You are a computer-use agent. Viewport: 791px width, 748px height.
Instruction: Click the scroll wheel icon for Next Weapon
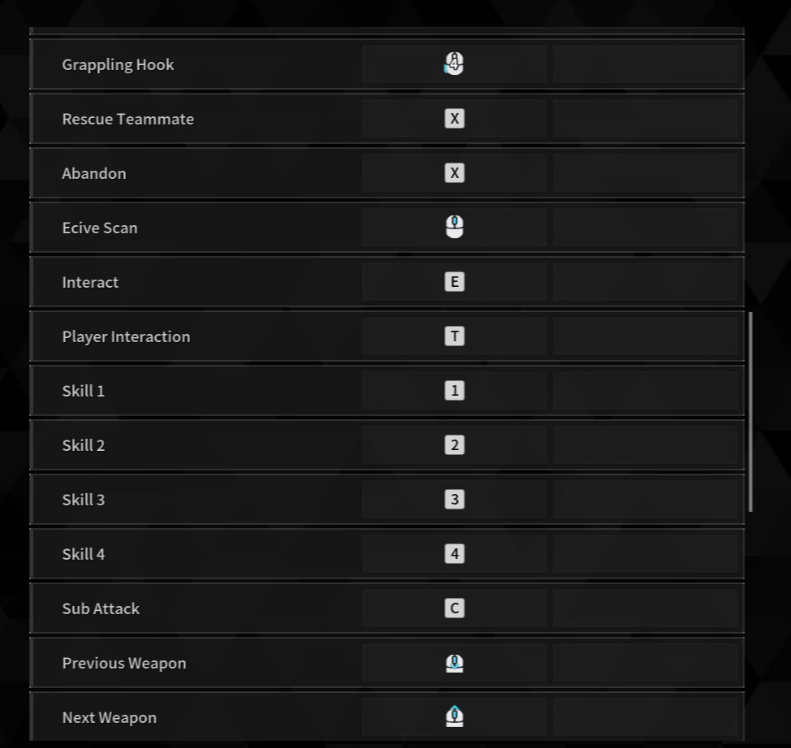(454, 717)
